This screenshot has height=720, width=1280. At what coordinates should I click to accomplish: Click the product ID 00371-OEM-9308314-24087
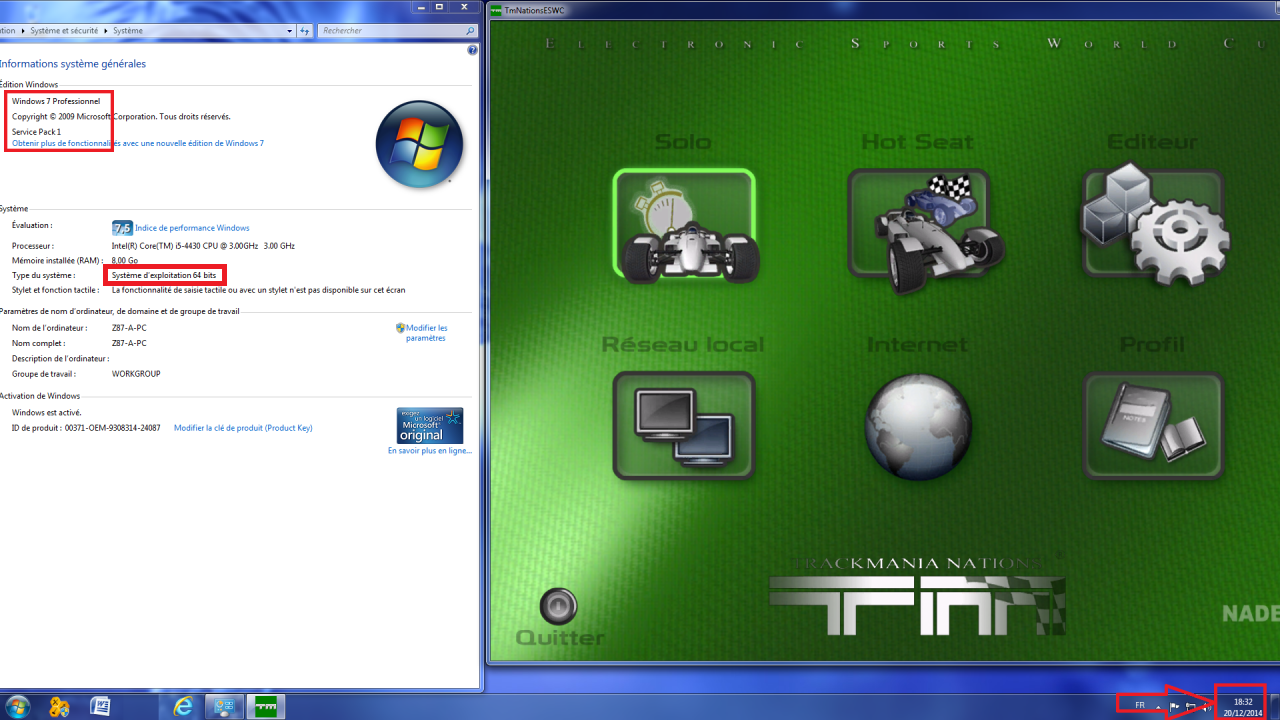(x=112, y=428)
